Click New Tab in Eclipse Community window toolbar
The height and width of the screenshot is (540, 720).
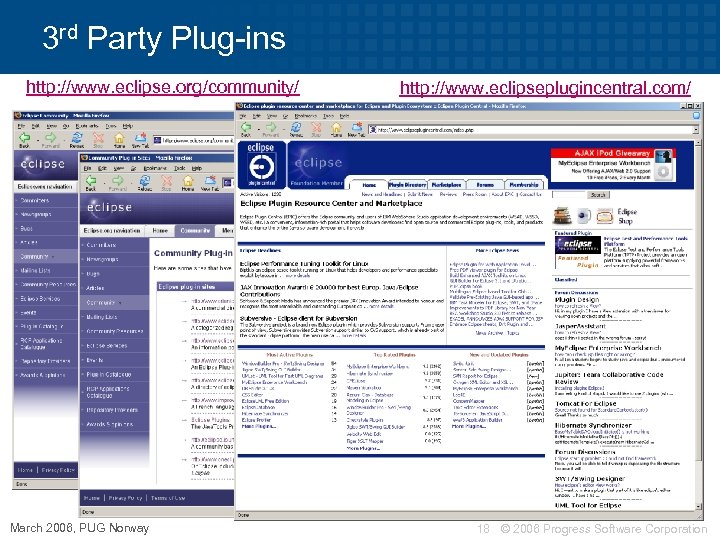(141, 139)
